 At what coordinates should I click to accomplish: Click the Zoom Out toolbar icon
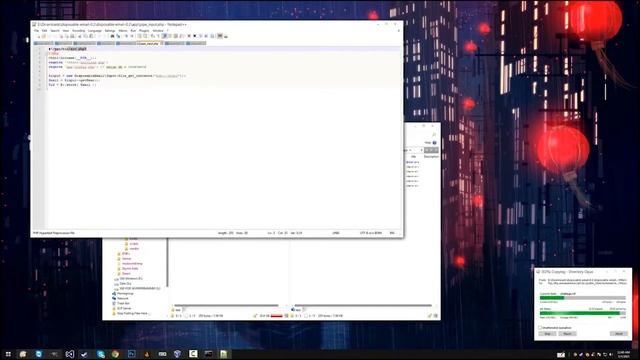[132, 36]
